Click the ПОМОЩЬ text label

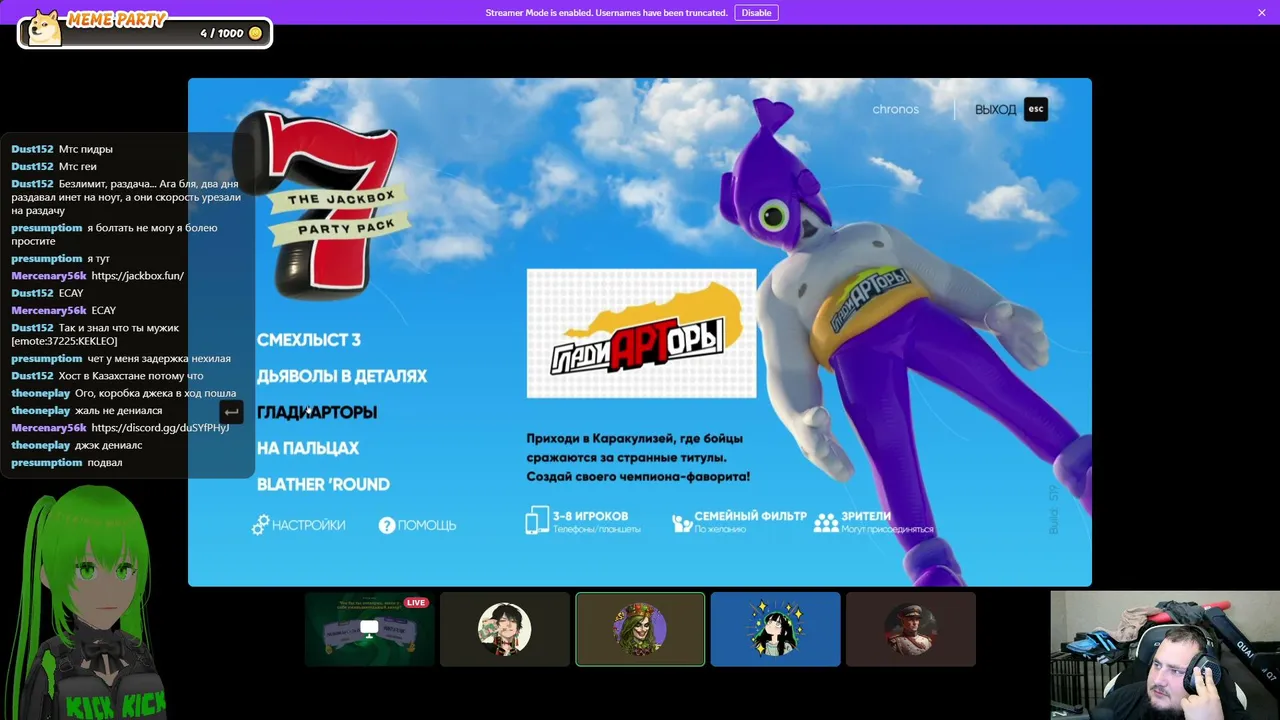point(427,525)
